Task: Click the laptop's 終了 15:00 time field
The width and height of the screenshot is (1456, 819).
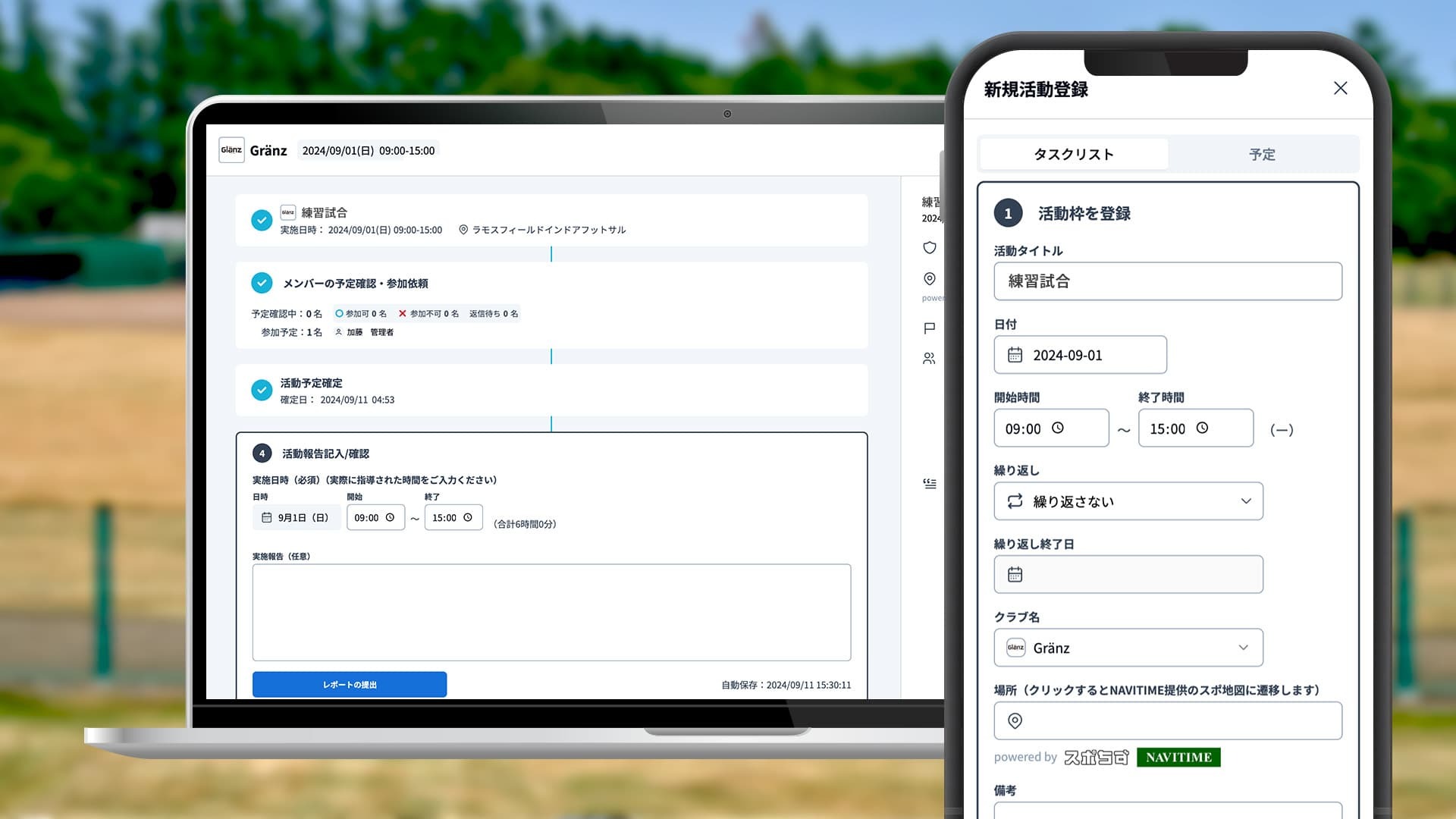Action: (x=453, y=517)
